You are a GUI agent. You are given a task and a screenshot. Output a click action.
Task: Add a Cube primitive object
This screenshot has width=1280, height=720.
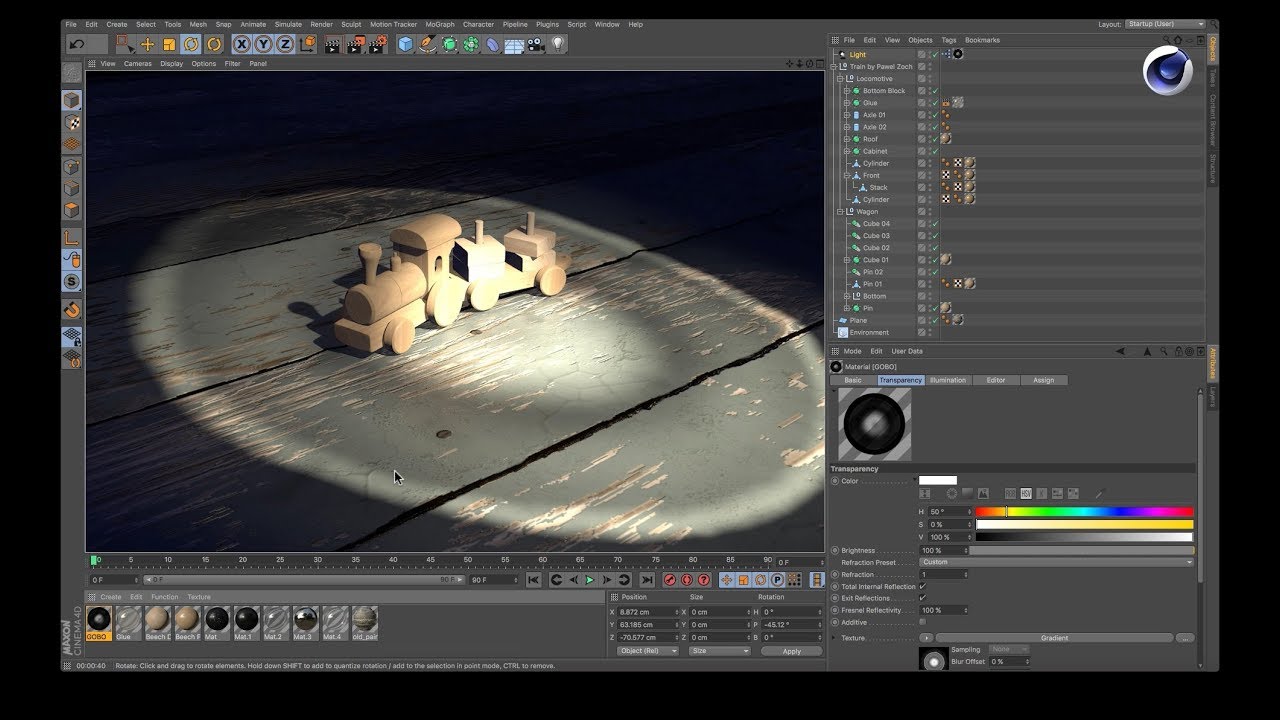405,44
